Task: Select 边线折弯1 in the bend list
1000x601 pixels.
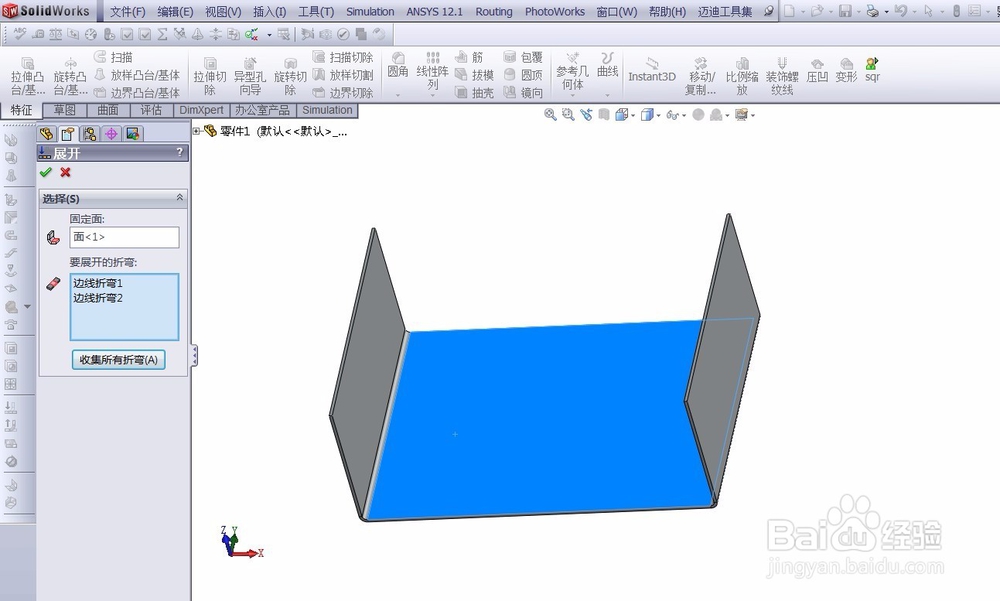Action: tap(98, 283)
